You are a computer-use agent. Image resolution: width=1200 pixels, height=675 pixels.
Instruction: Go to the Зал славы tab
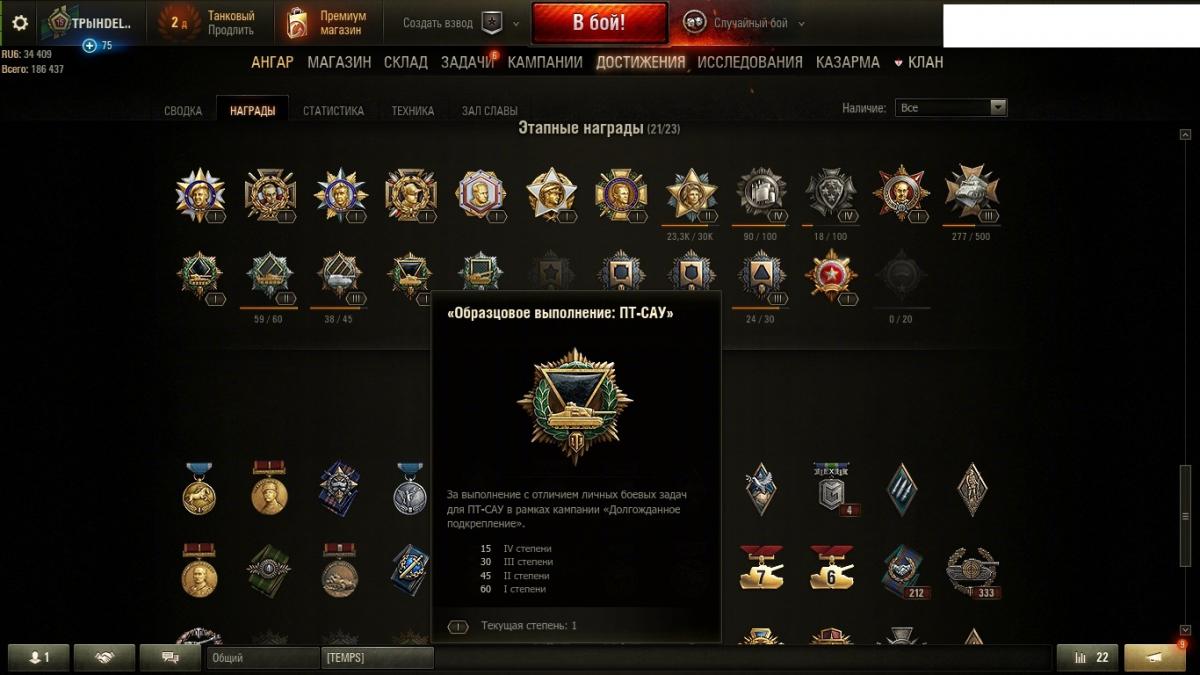coord(489,111)
